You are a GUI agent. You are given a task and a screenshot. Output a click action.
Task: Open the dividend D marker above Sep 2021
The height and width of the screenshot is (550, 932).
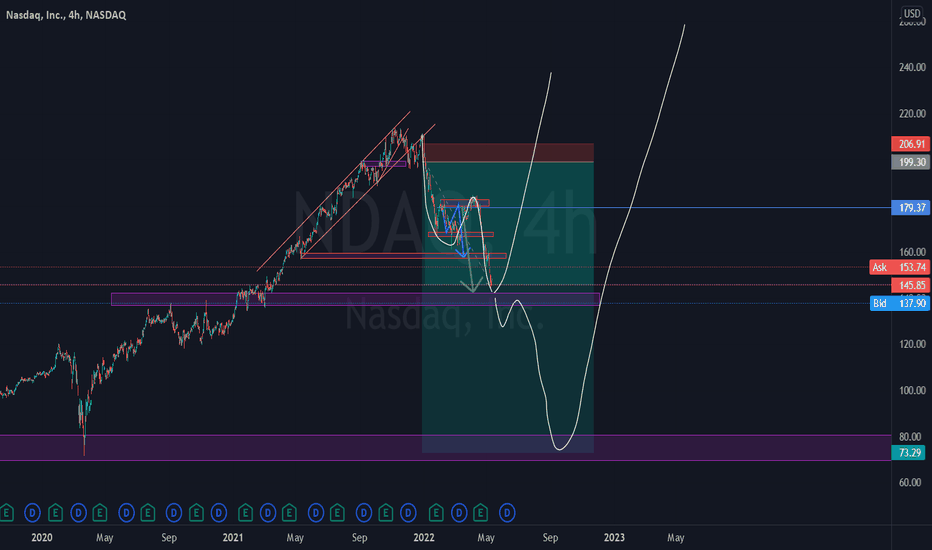click(x=364, y=513)
